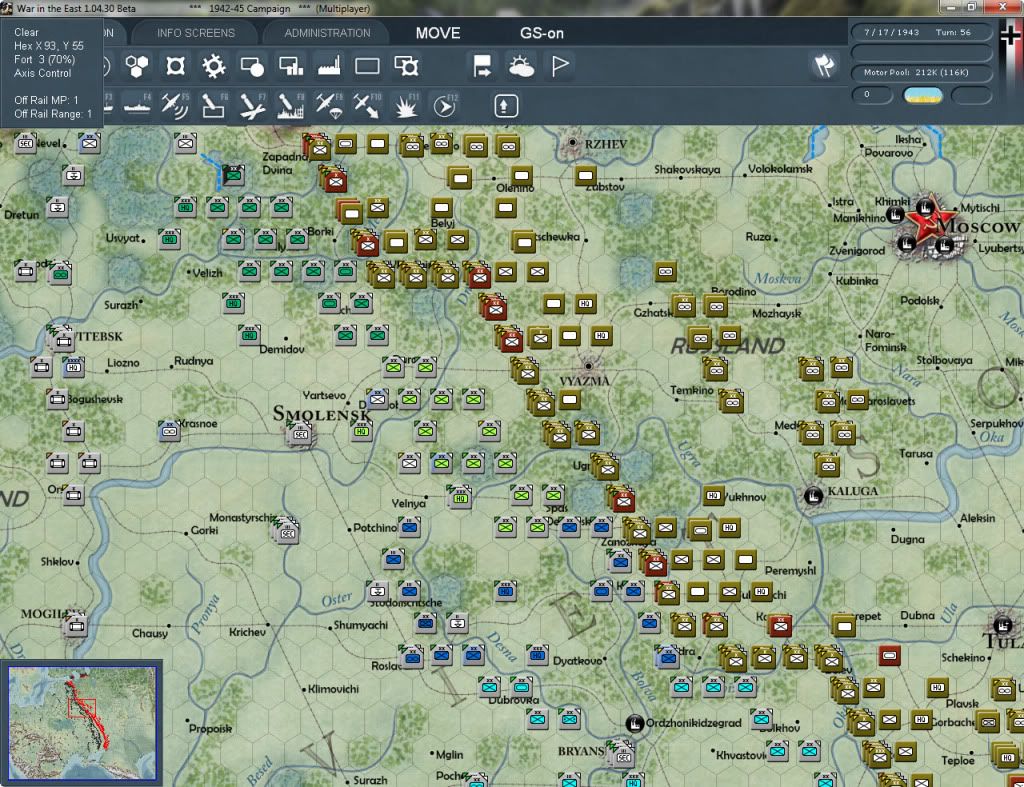Click the Shumyachi town label
1024x787 pixels.
(x=360, y=625)
